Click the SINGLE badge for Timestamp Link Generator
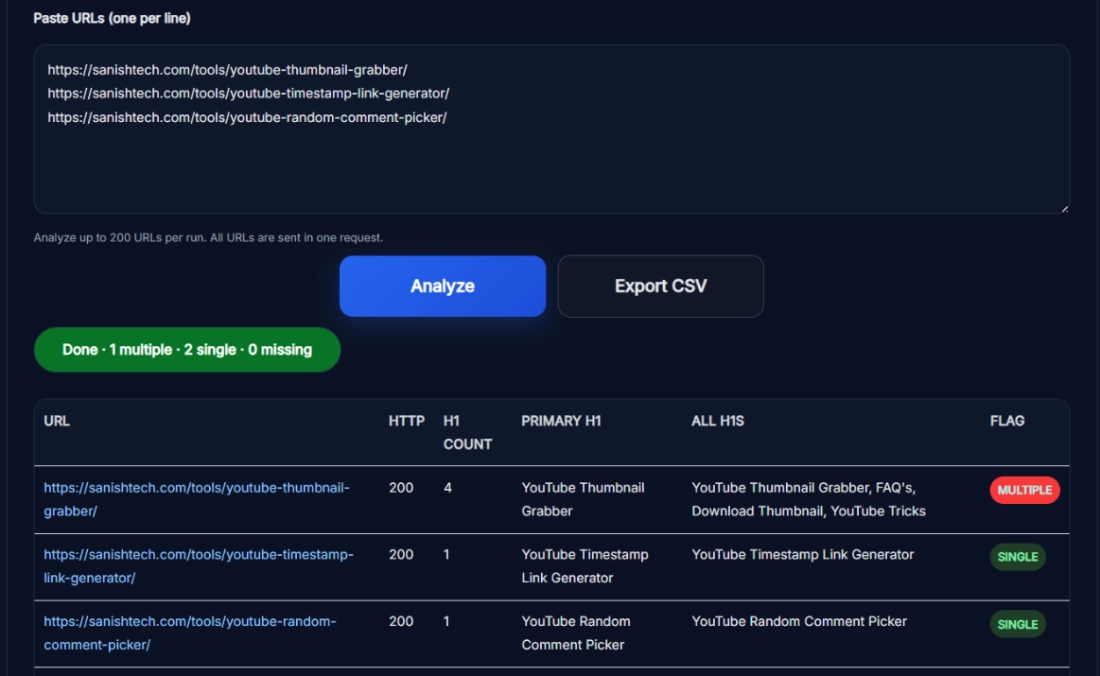 (x=1017, y=557)
